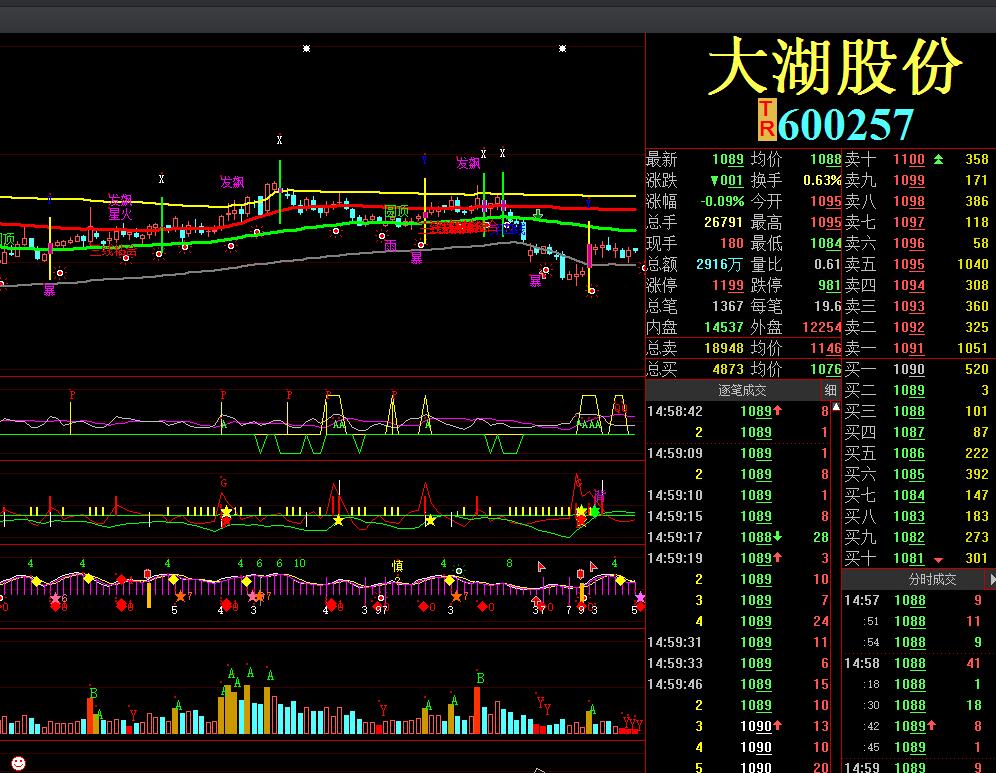The width and height of the screenshot is (996, 773).
Task: Click the 慎 caution marker in indicator panel
Action: point(397,565)
